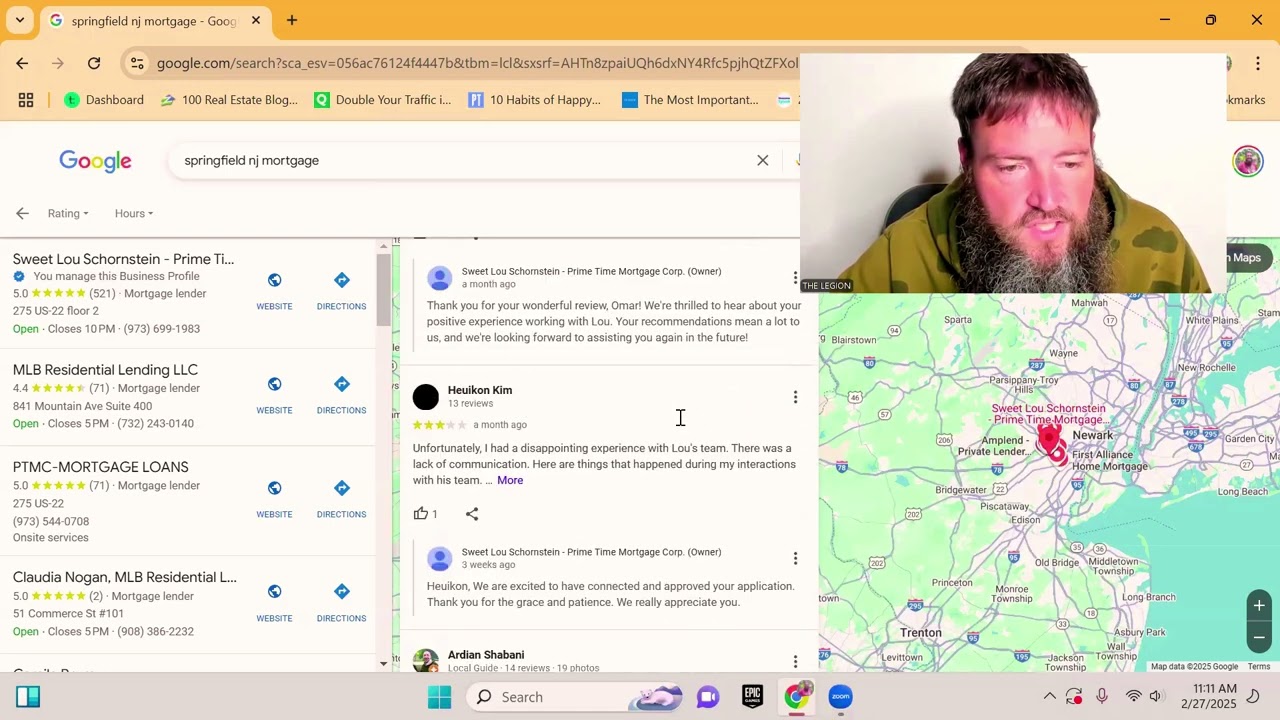Click results list scrollbar up arrow
This screenshot has height=720, width=1280.
pos(383,245)
